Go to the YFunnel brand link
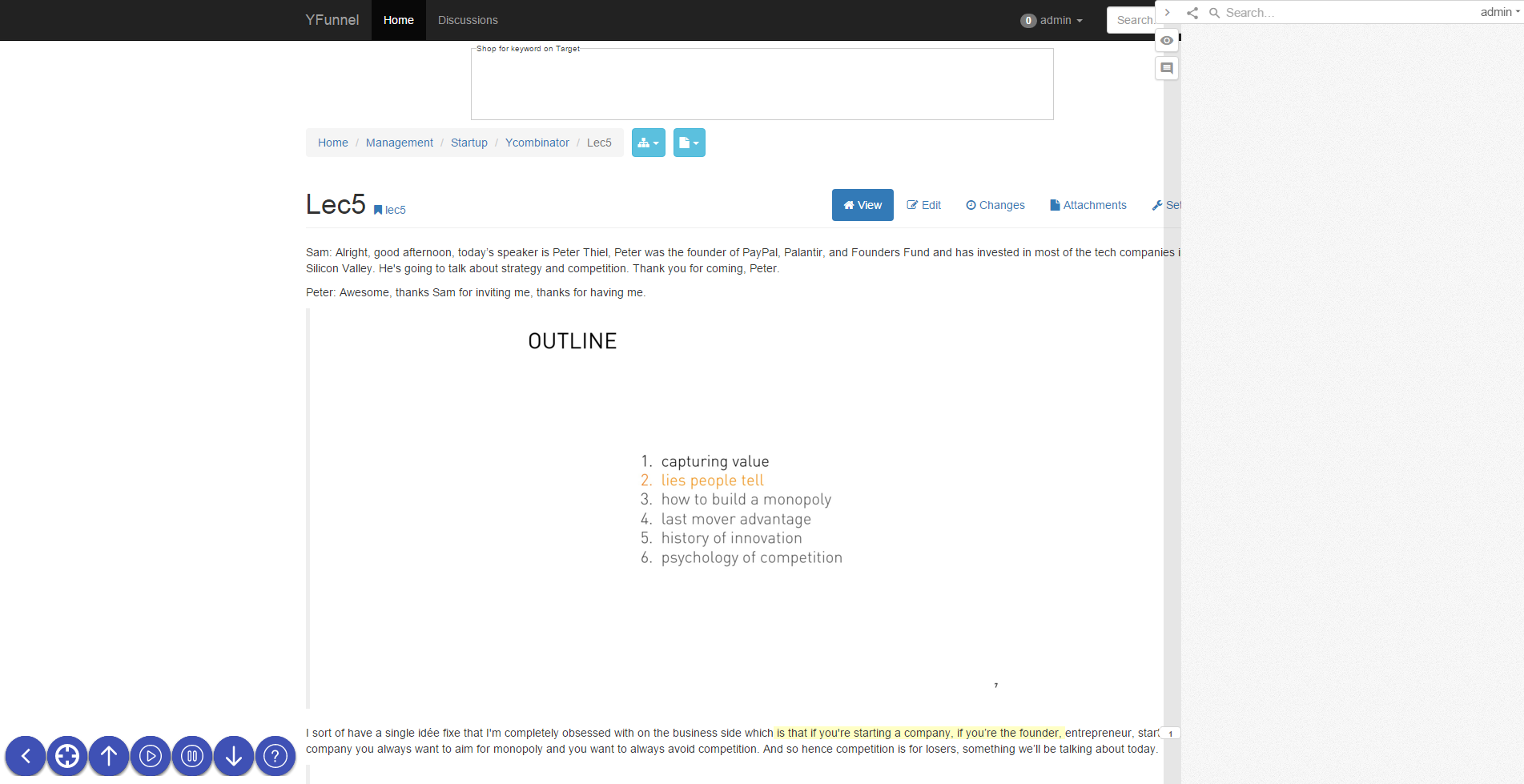This screenshot has width=1524, height=784. (332, 20)
